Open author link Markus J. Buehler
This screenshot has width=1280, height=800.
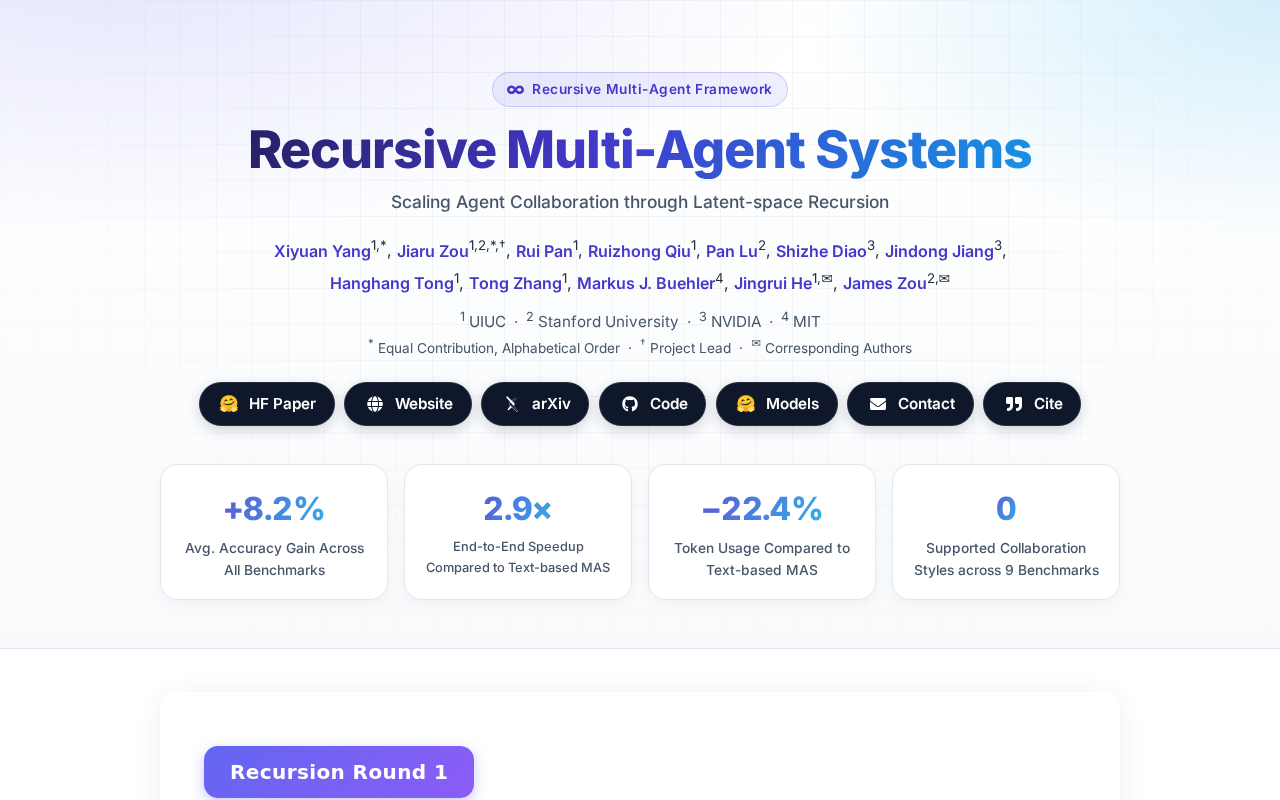tap(646, 284)
